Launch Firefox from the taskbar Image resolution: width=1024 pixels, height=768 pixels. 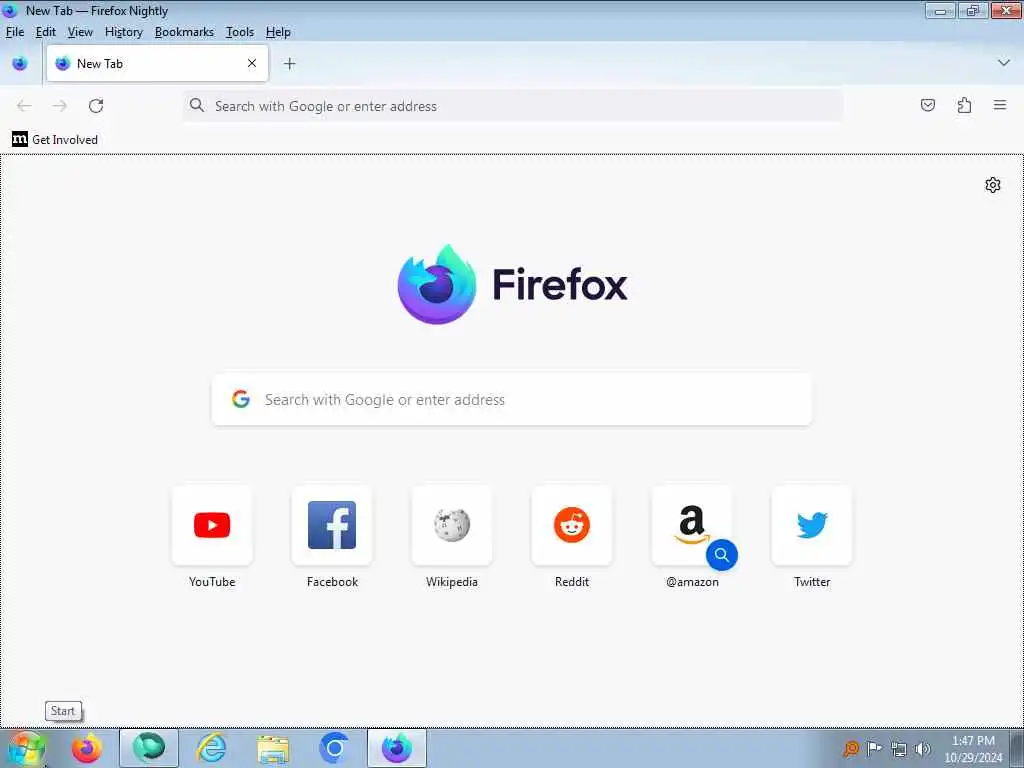87,748
